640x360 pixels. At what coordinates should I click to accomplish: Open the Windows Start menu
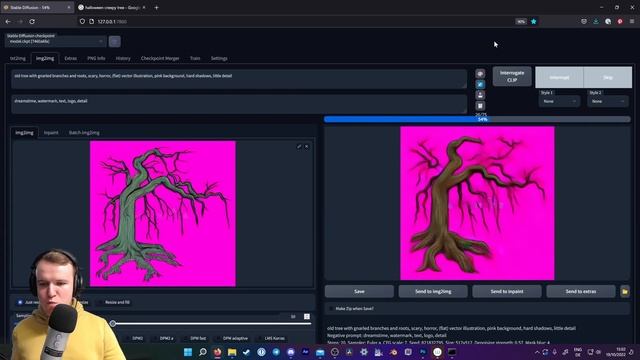188,352
